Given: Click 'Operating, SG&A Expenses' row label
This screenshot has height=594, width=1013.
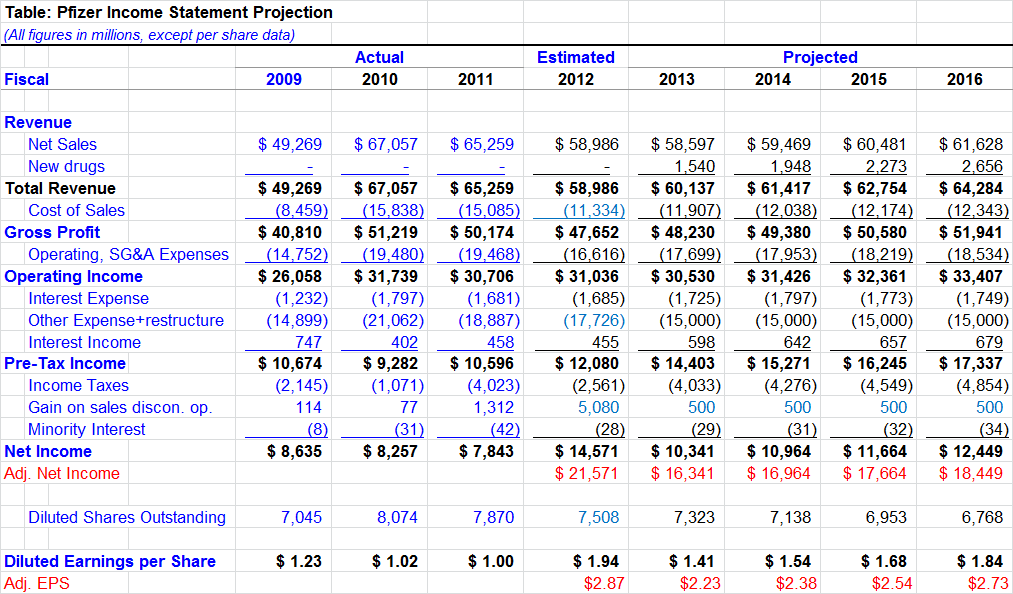Looking at the screenshot, I should click(x=128, y=254).
